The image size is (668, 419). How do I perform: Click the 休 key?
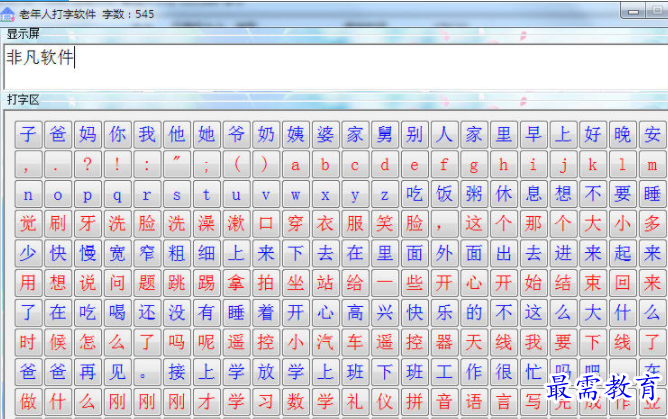(x=504, y=194)
